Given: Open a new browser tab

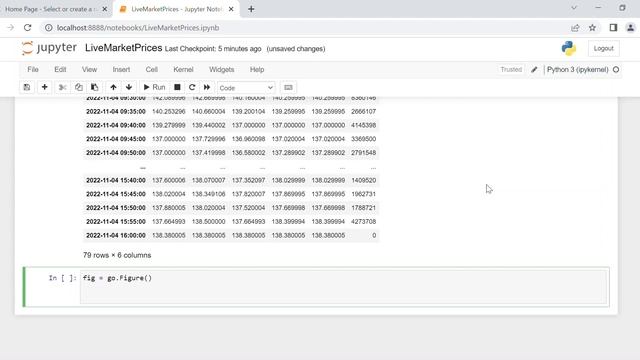Looking at the screenshot, I should click(x=251, y=9).
